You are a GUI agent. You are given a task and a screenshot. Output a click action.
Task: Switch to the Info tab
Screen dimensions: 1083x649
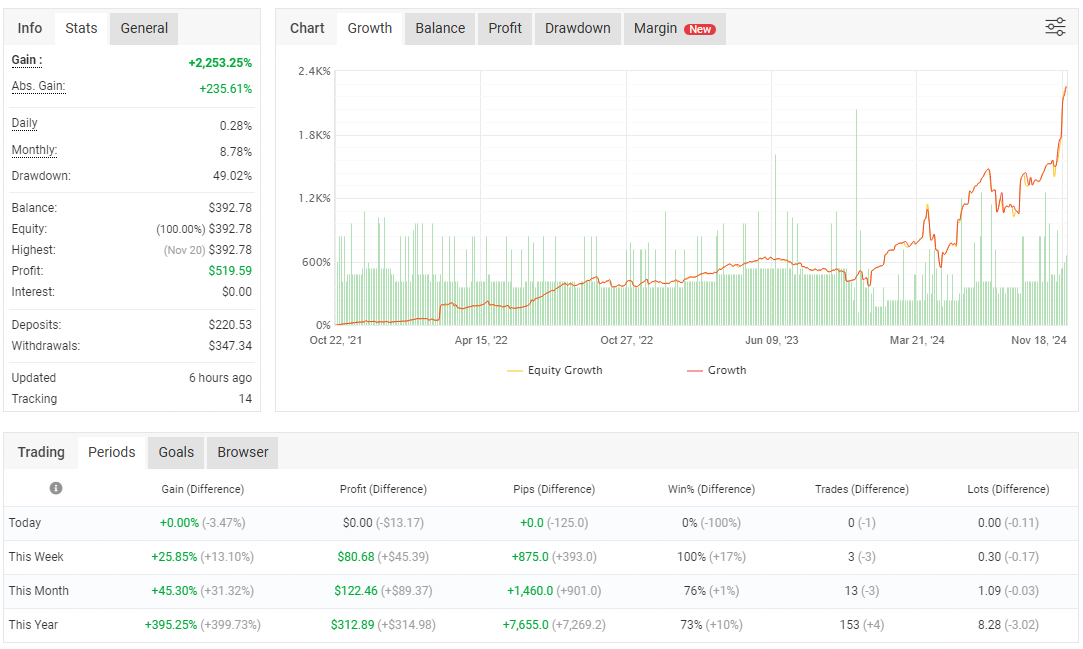tap(30, 28)
